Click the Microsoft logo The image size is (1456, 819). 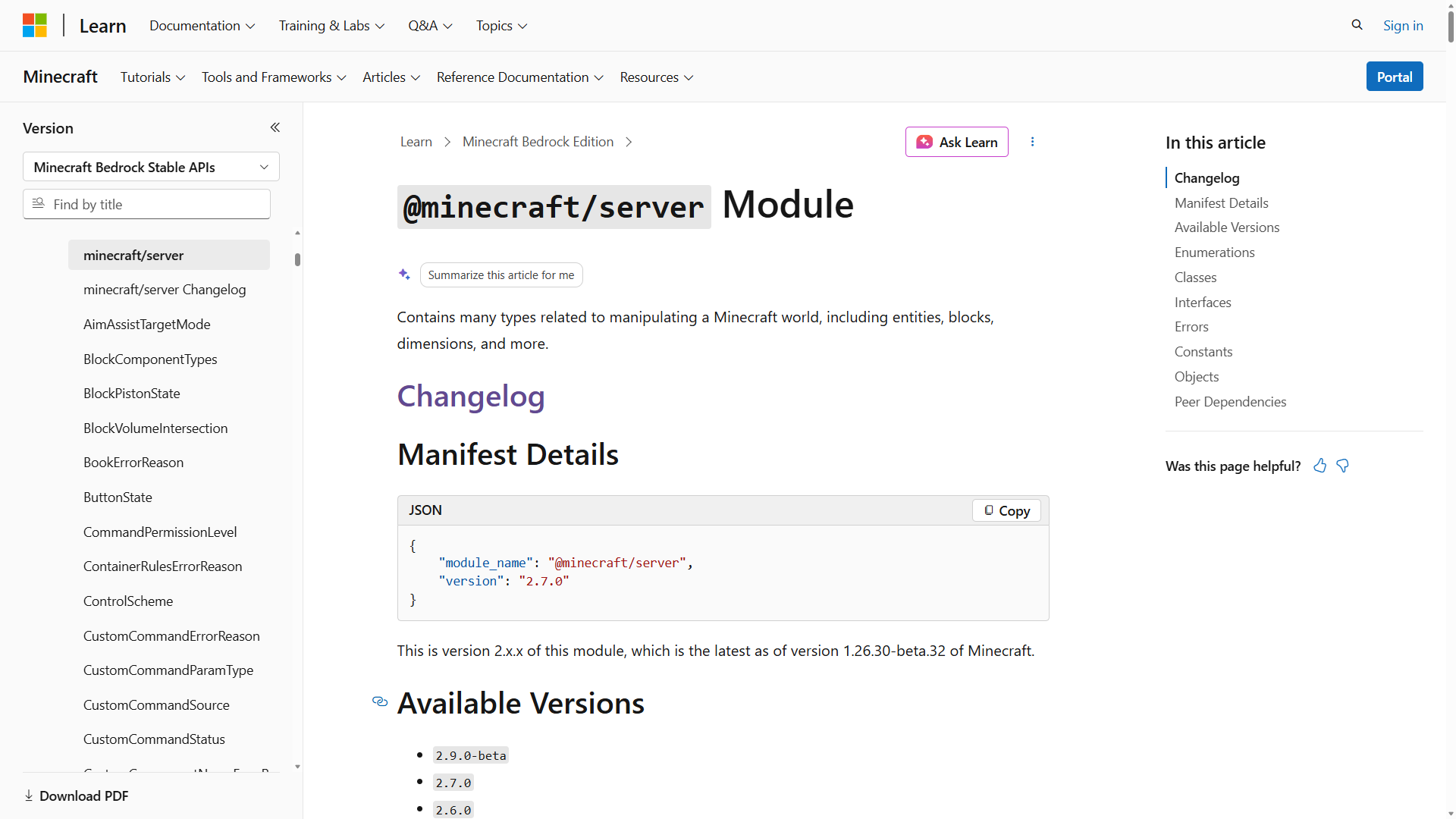click(x=35, y=25)
